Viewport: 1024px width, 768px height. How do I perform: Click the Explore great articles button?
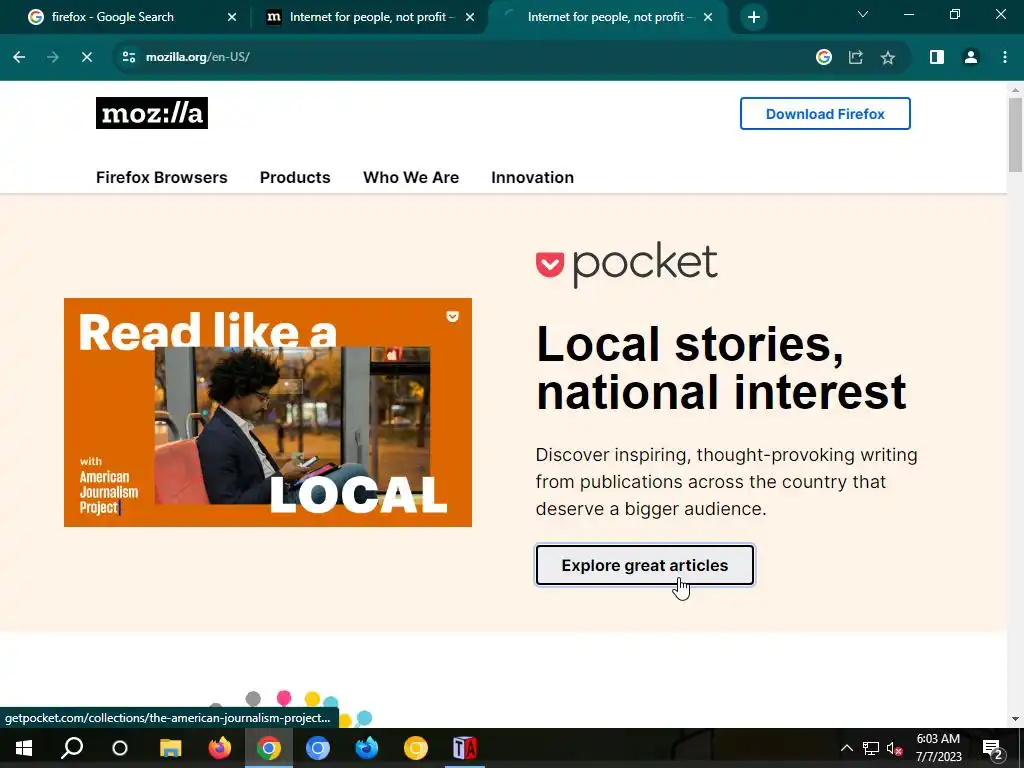click(x=645, y=565)
